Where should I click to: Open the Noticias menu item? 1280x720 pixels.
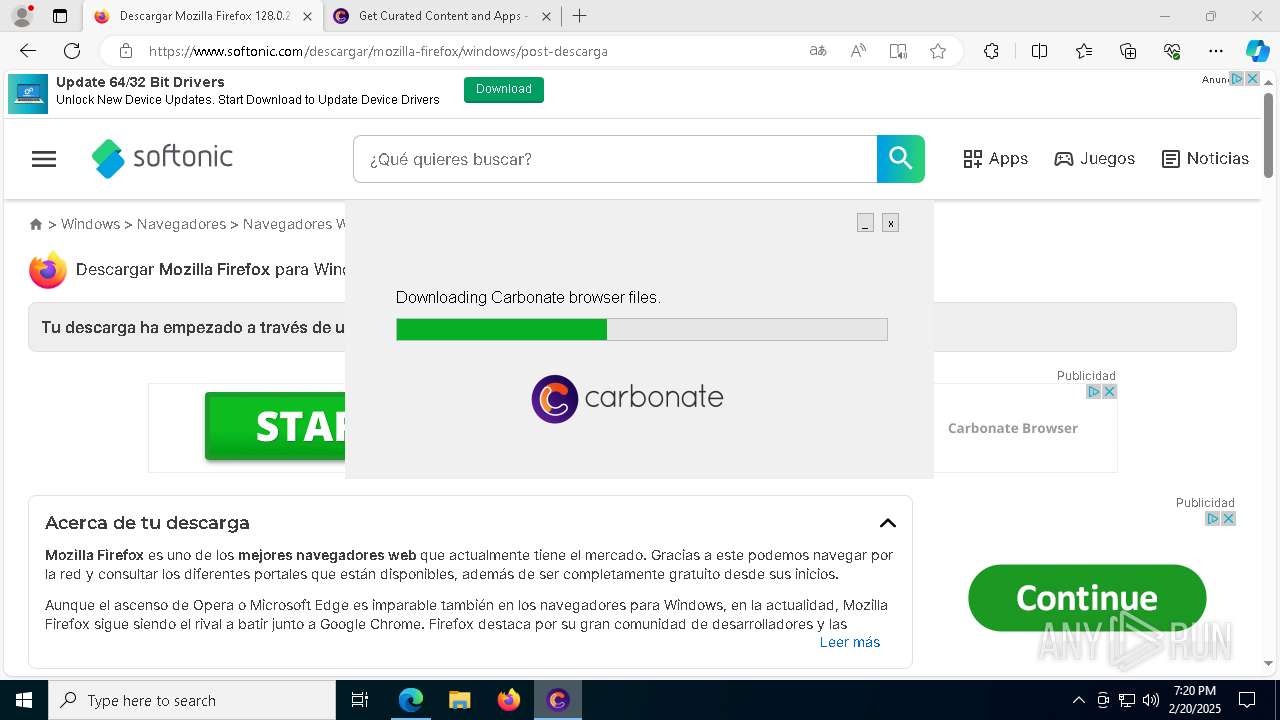coord(1205,159)
